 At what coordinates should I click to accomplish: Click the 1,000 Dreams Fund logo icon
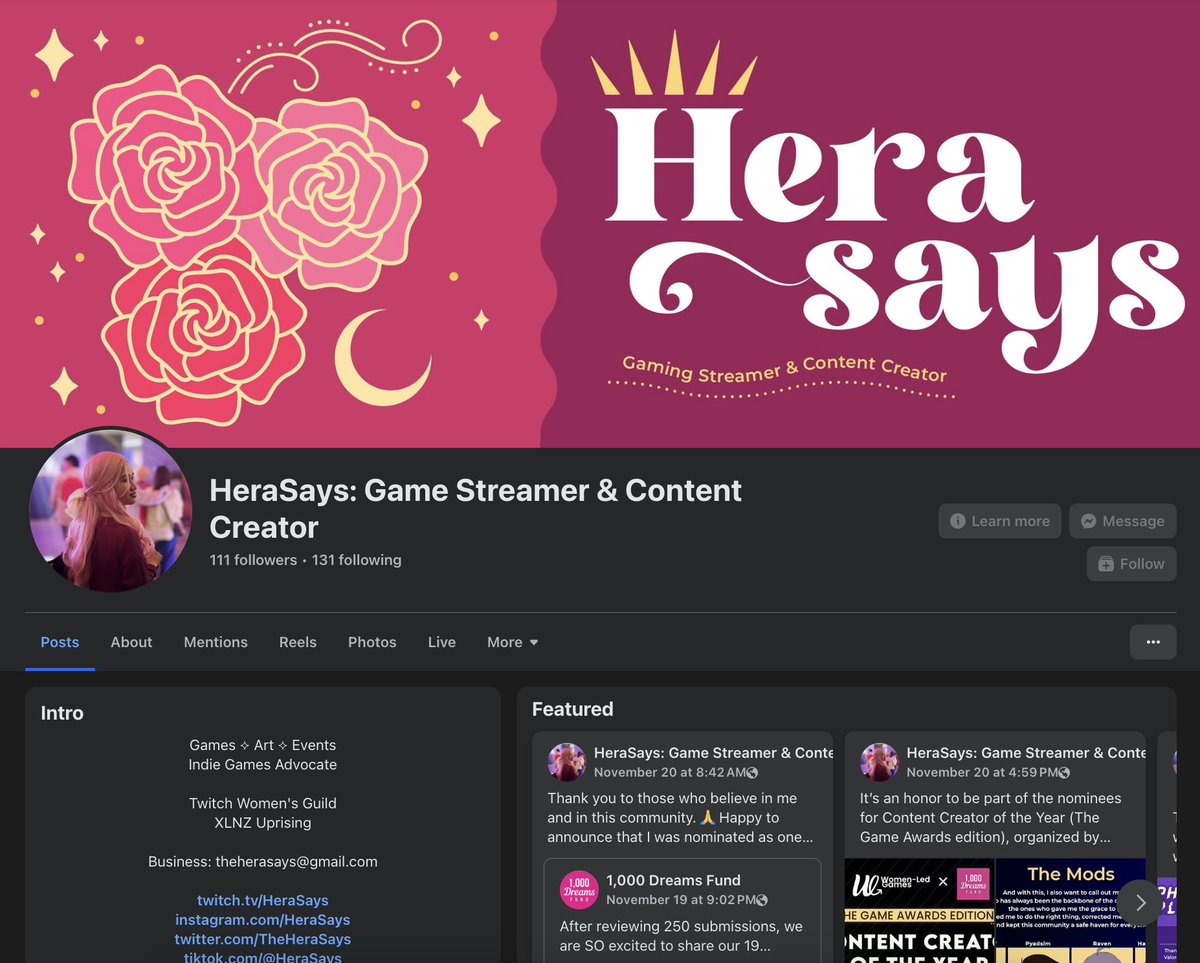[579, 890]
